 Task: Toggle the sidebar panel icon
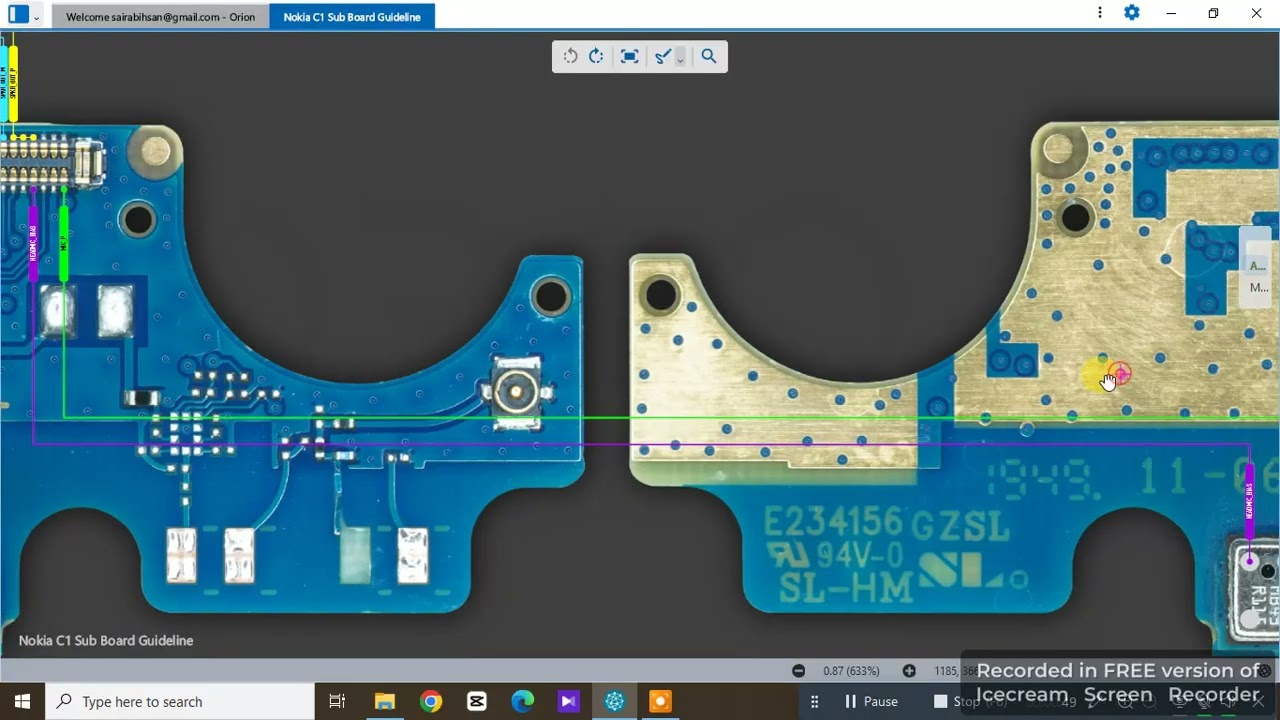[x=18, y=14]
